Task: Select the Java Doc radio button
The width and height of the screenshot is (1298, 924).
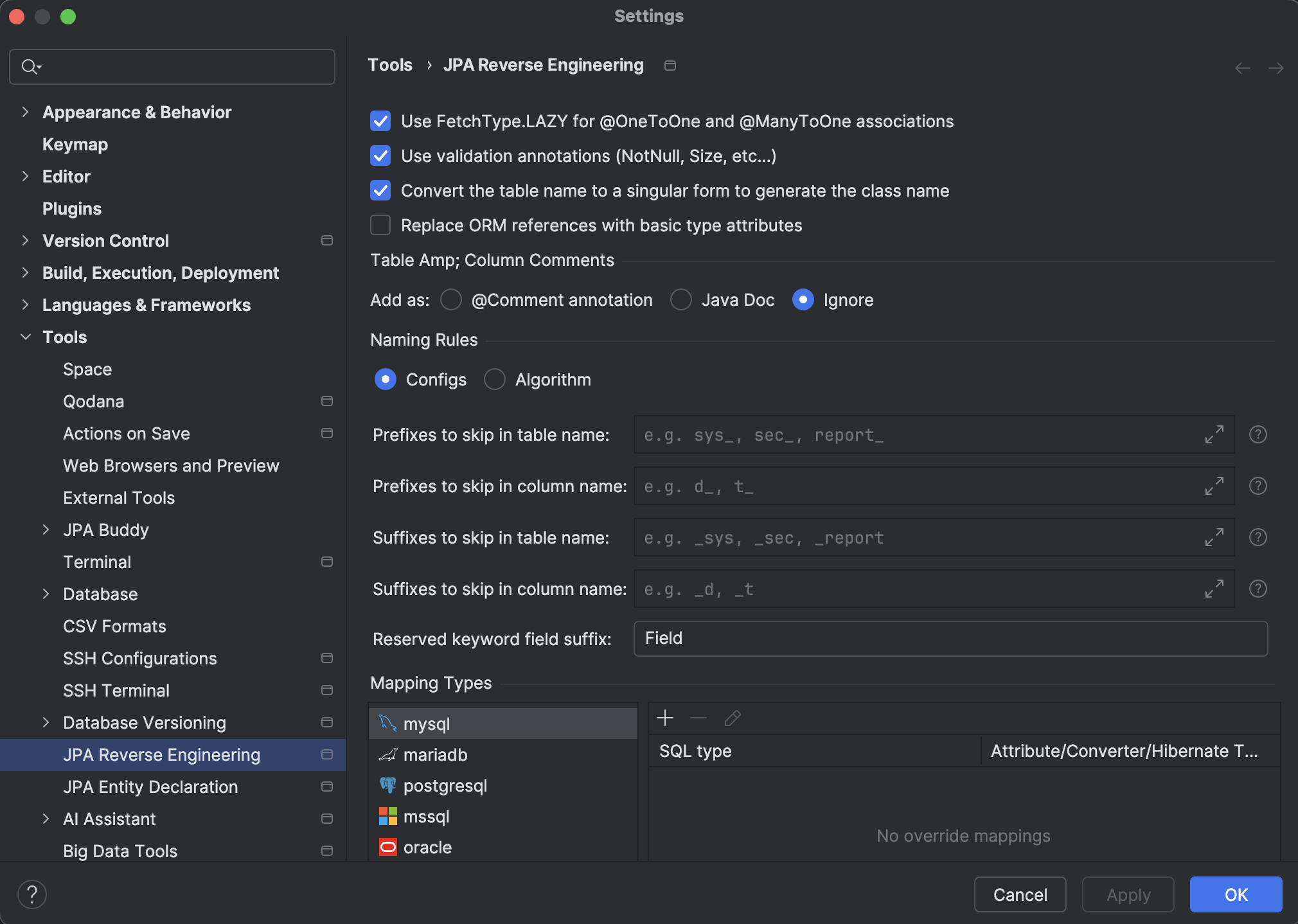Action: pos(680,299)
